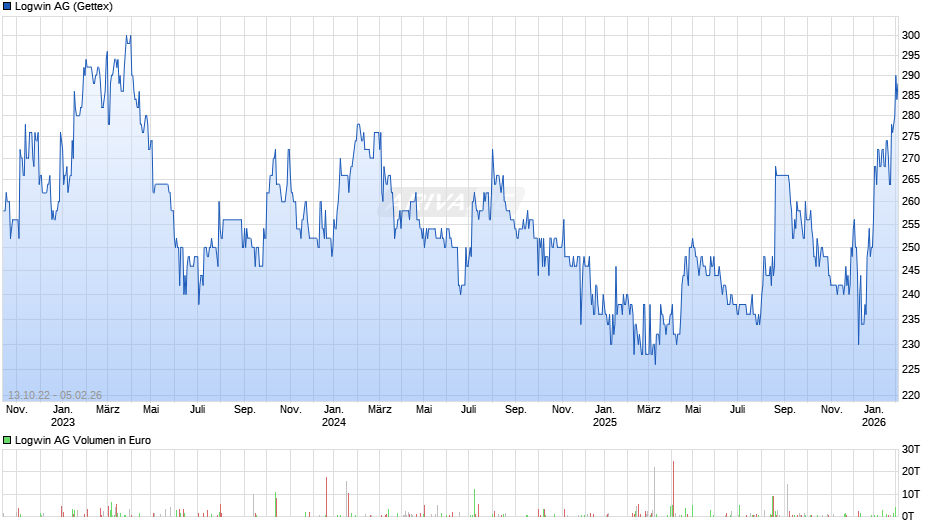Click the price axis value 245

[x=911, y=270]
